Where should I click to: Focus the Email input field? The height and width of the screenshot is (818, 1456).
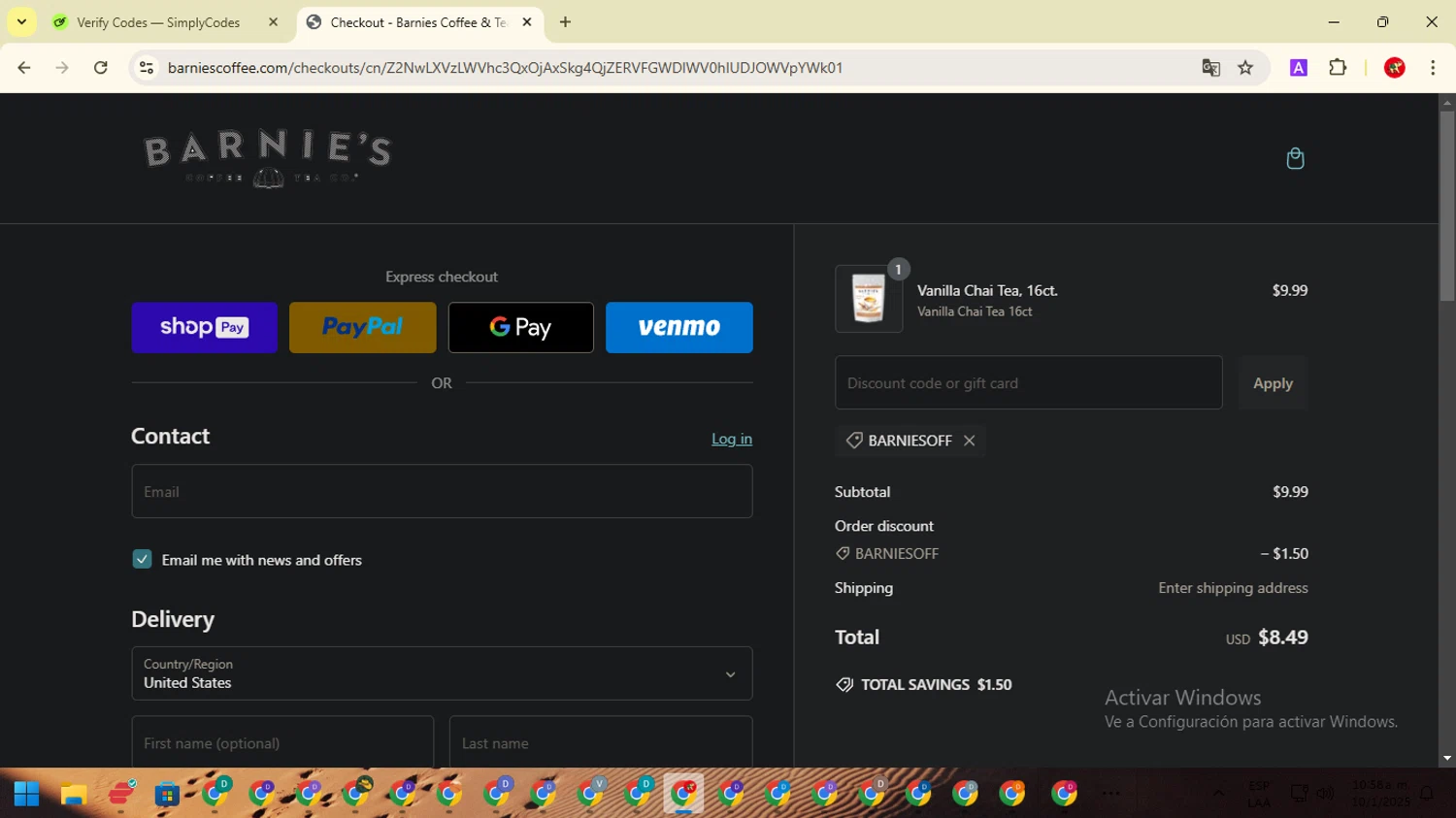442,491
